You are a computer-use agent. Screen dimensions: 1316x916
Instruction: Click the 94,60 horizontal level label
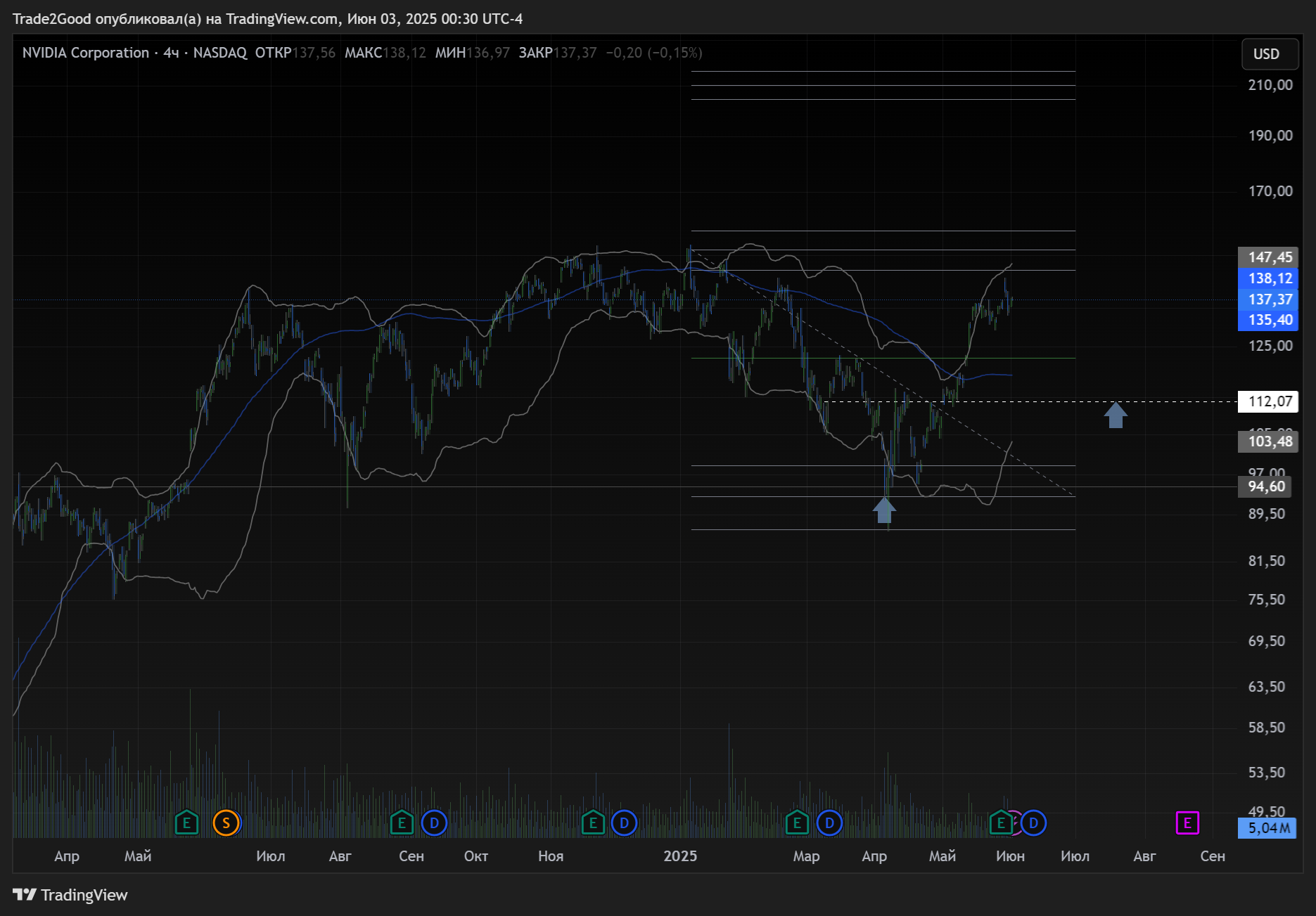point(1266,486)
